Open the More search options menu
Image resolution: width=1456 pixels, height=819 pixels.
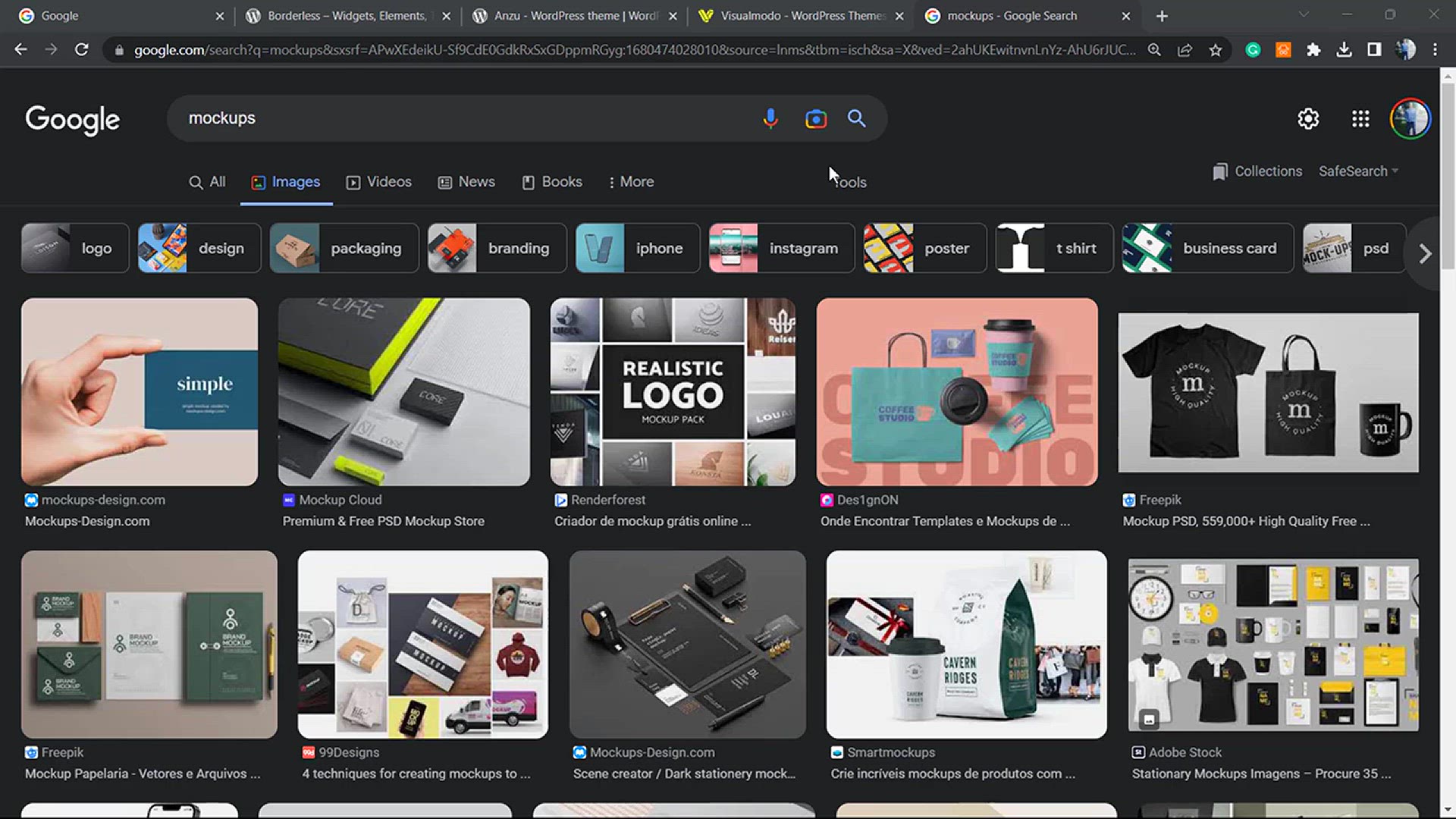coord(631,182)
